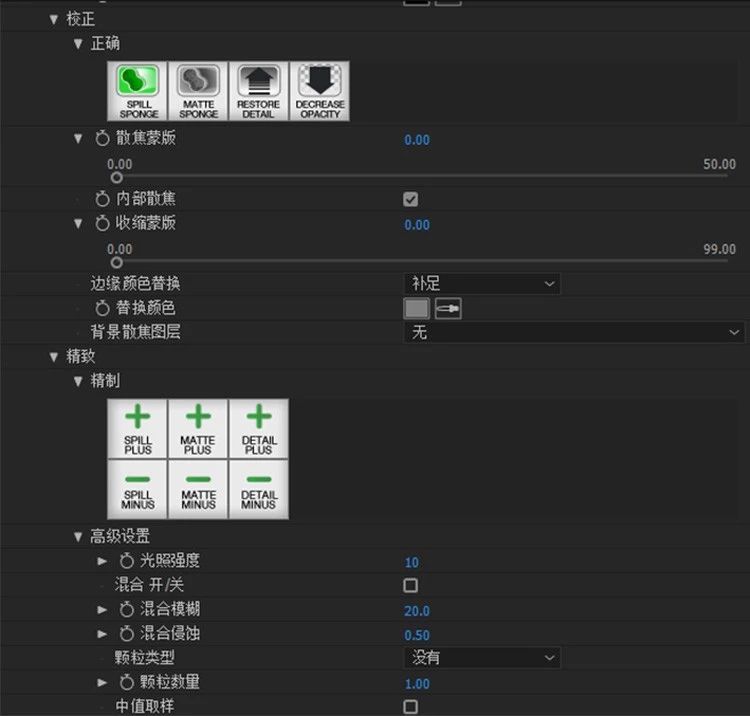Screen dimensions: 750x716
Task: Click the 替换颜色 eyedropper icon
Action: [x=448, y=308]
